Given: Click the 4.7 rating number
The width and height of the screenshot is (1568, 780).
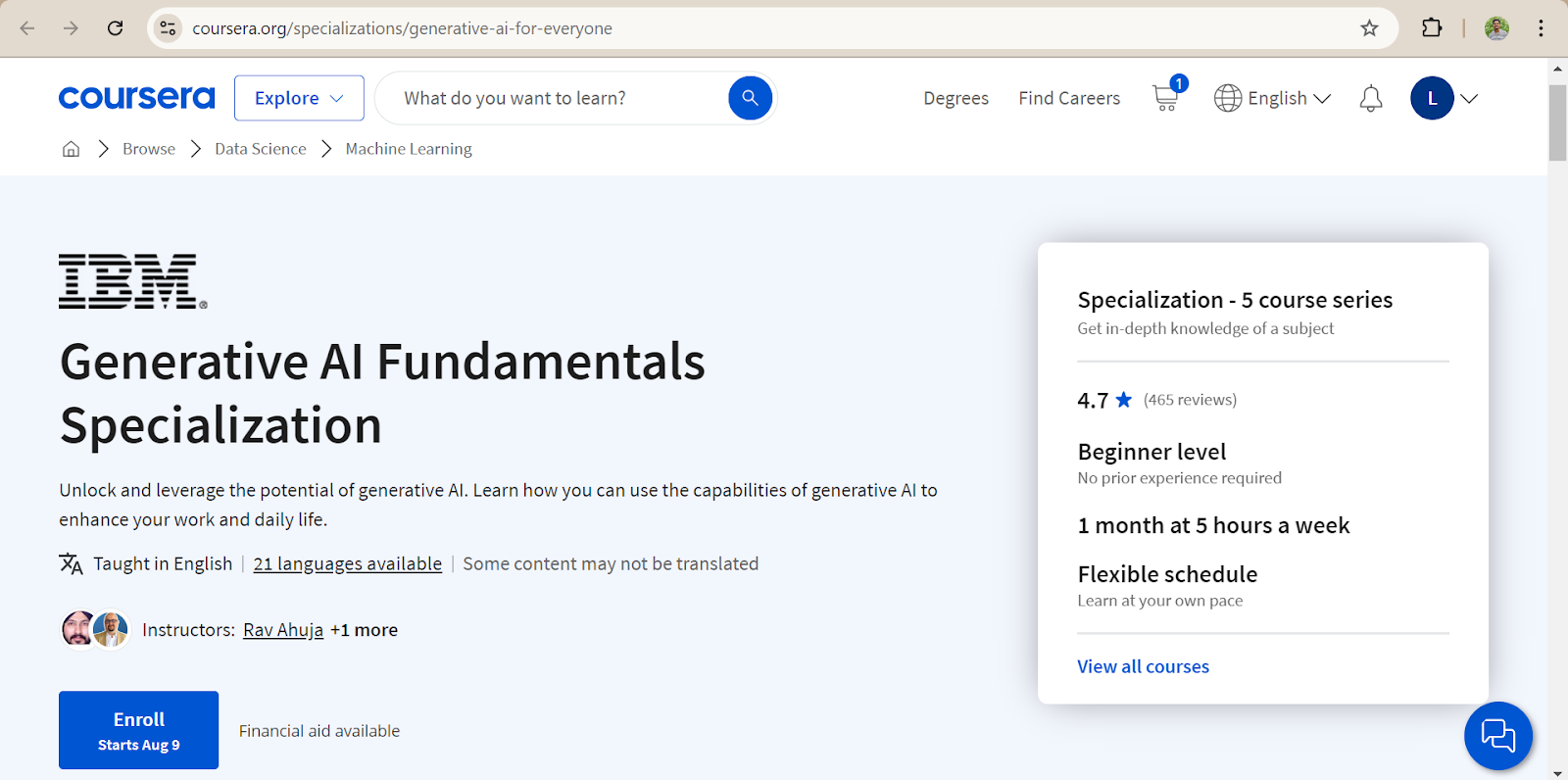Looking at the screenshot, I should pyautogui.click(x=1093, y=400).
